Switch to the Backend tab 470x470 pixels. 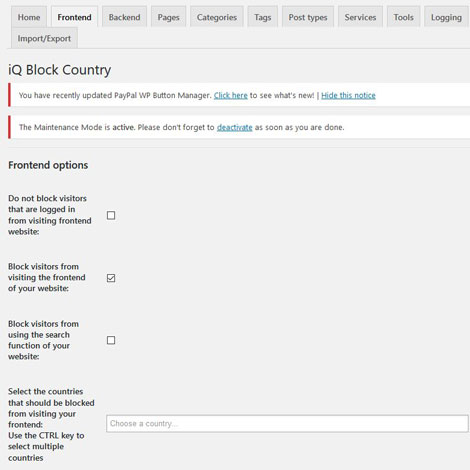coord(124,17)
